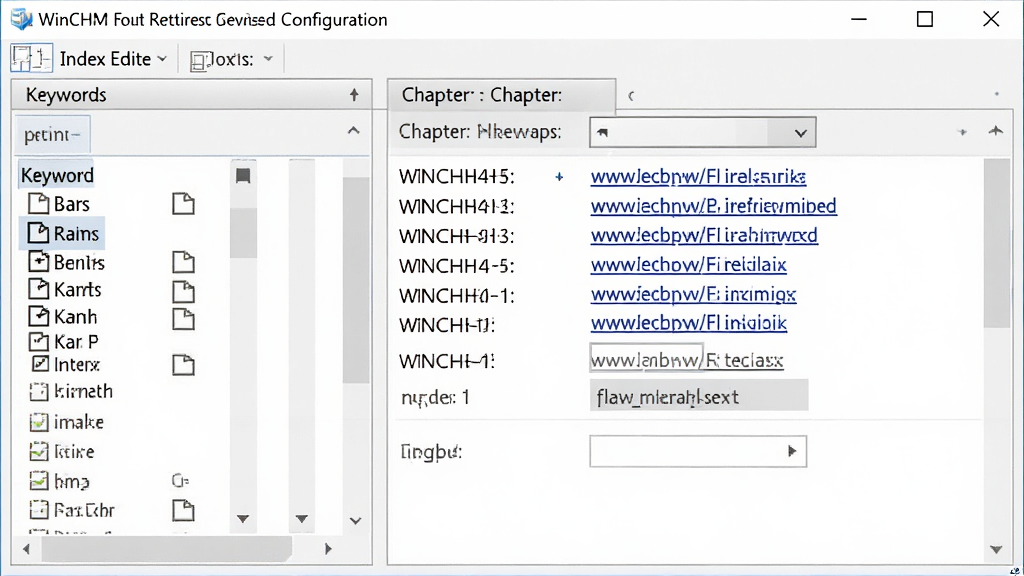Click the standalone page icon in Benlis row

tap(184, 262)
